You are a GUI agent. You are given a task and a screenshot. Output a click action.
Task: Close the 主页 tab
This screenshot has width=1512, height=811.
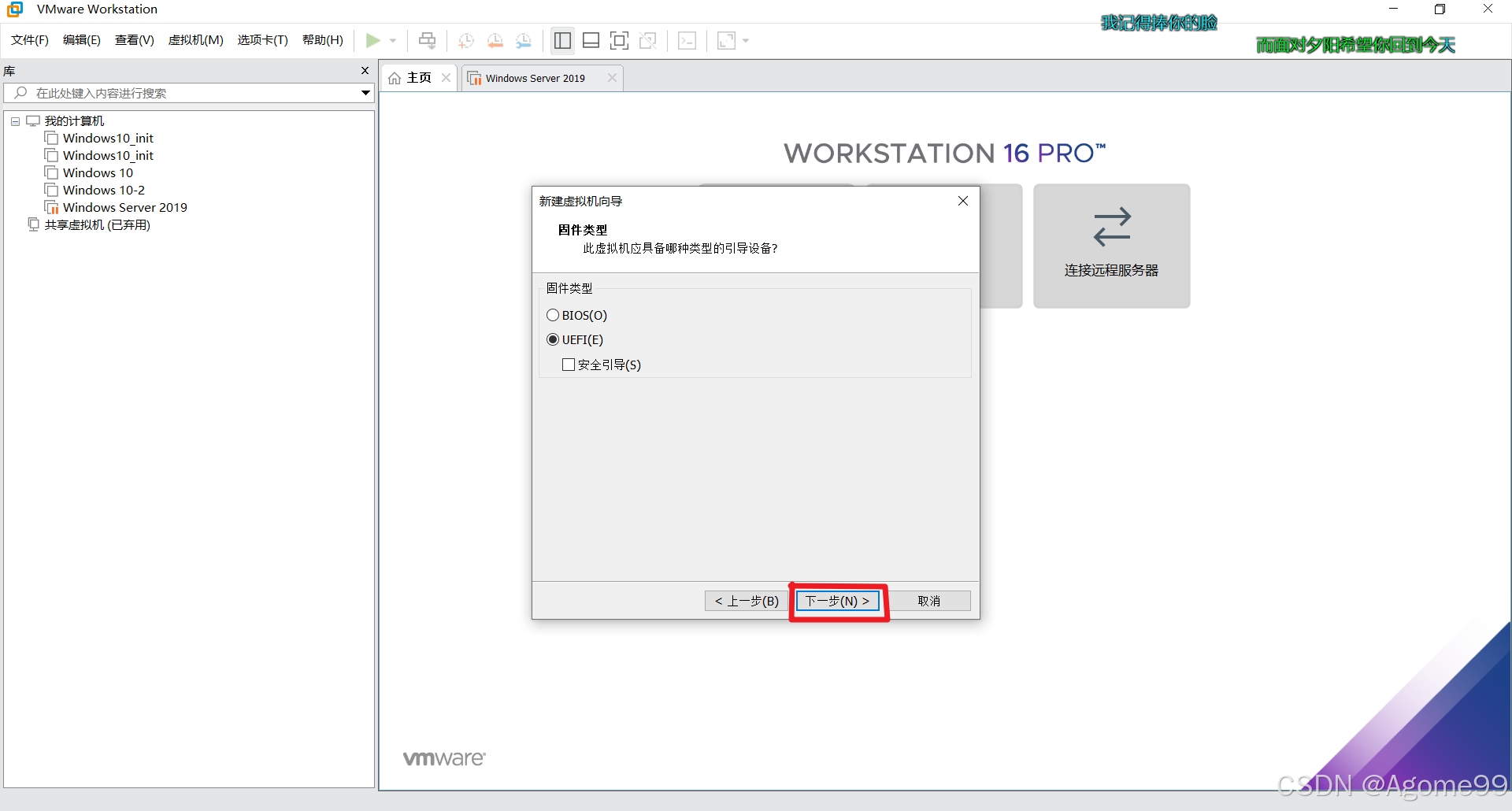(446, 77)
